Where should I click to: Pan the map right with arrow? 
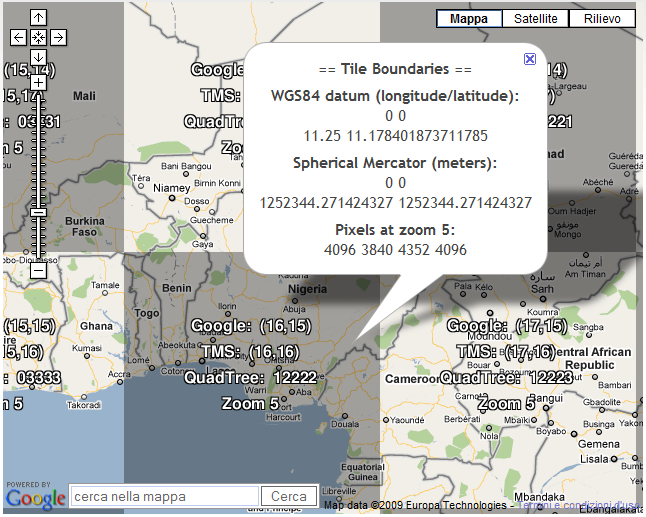(x=59, y=37)
